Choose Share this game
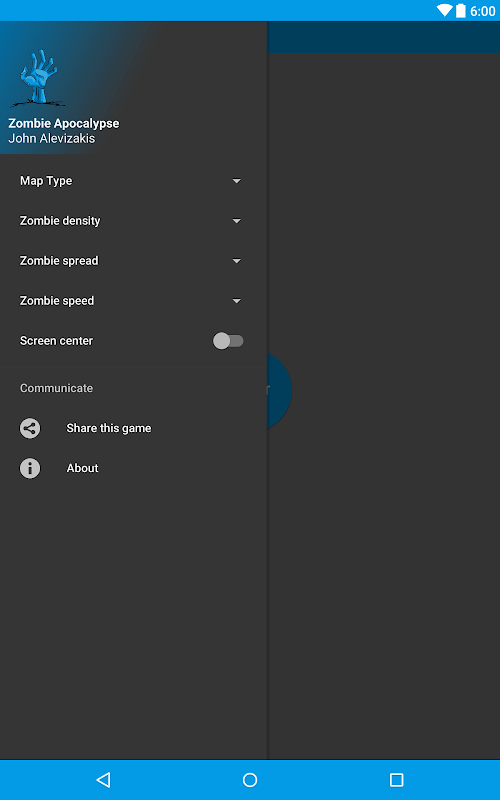Screen dimensions: 500x800 (109, 428)
